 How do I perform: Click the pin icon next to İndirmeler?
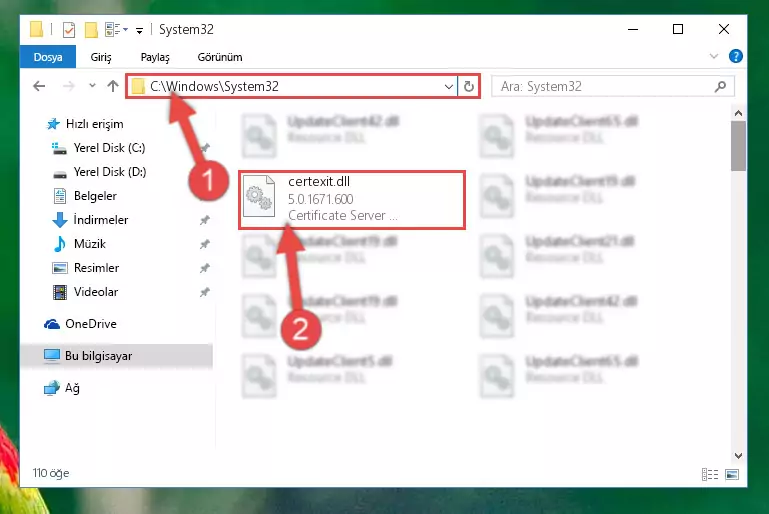point(205,220)
